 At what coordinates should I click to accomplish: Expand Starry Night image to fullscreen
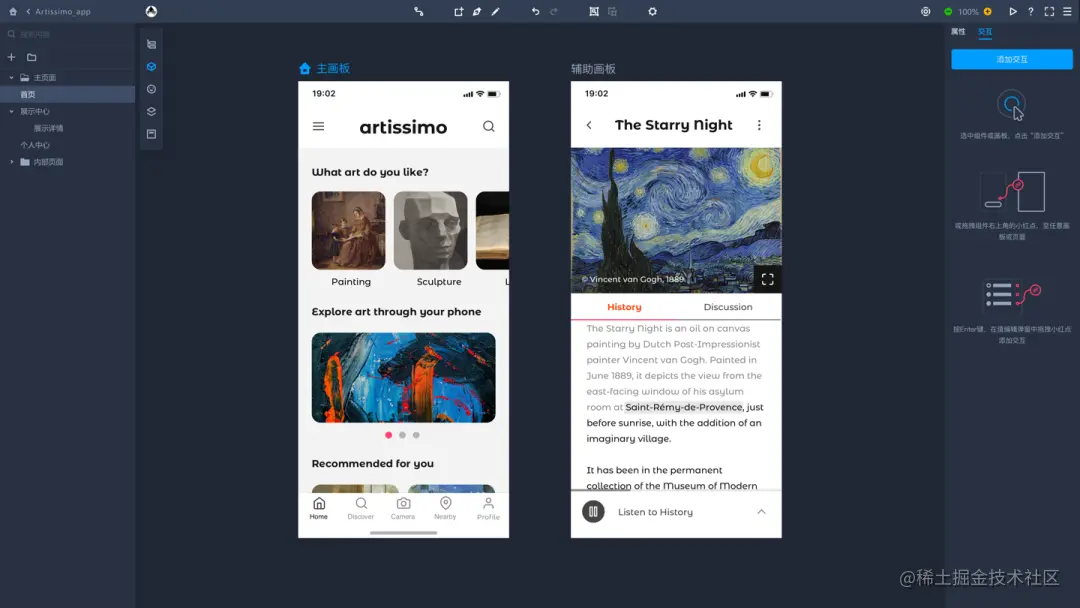point(767,279)
